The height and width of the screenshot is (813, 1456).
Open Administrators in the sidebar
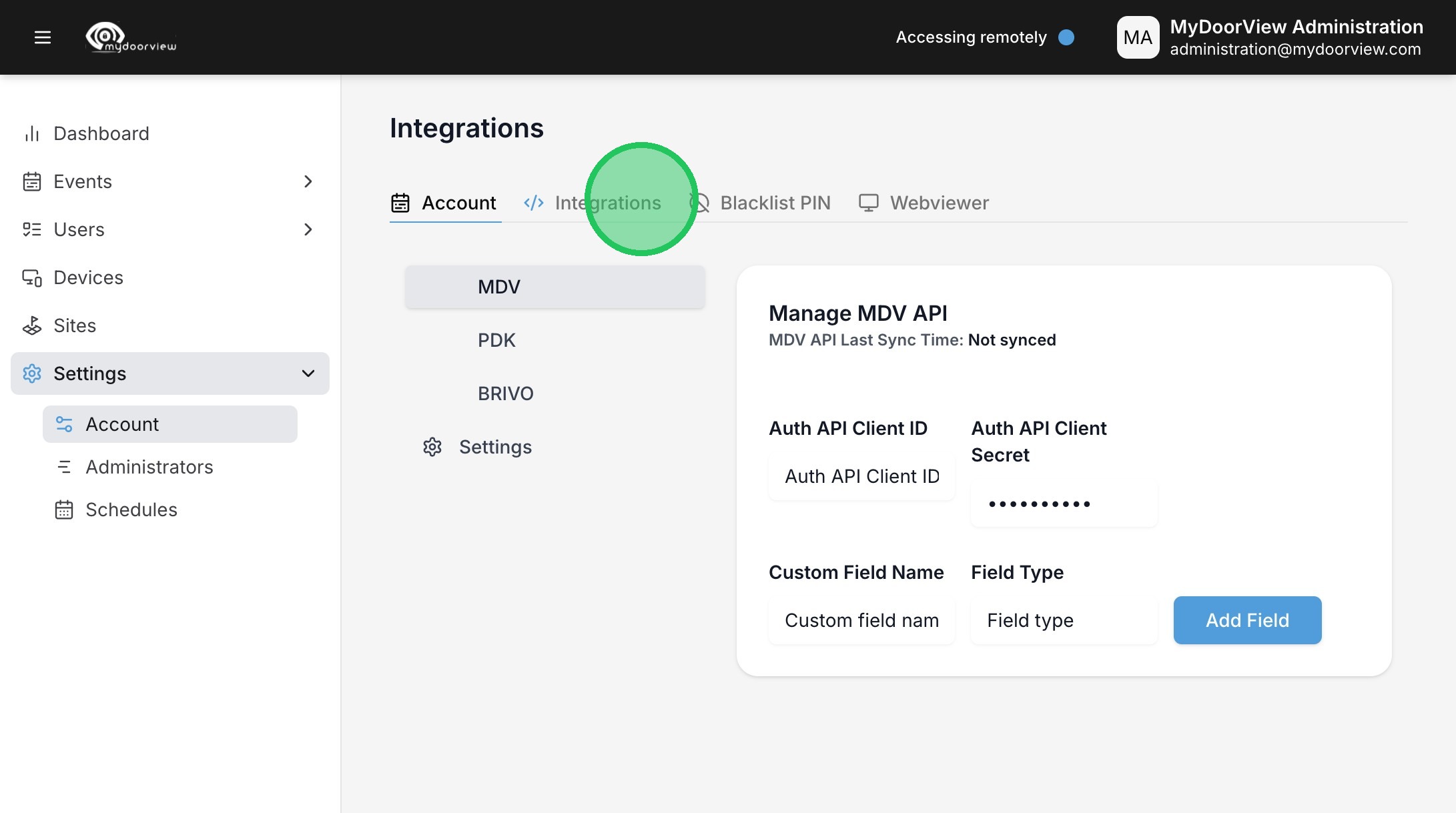(x=149, y=467)
